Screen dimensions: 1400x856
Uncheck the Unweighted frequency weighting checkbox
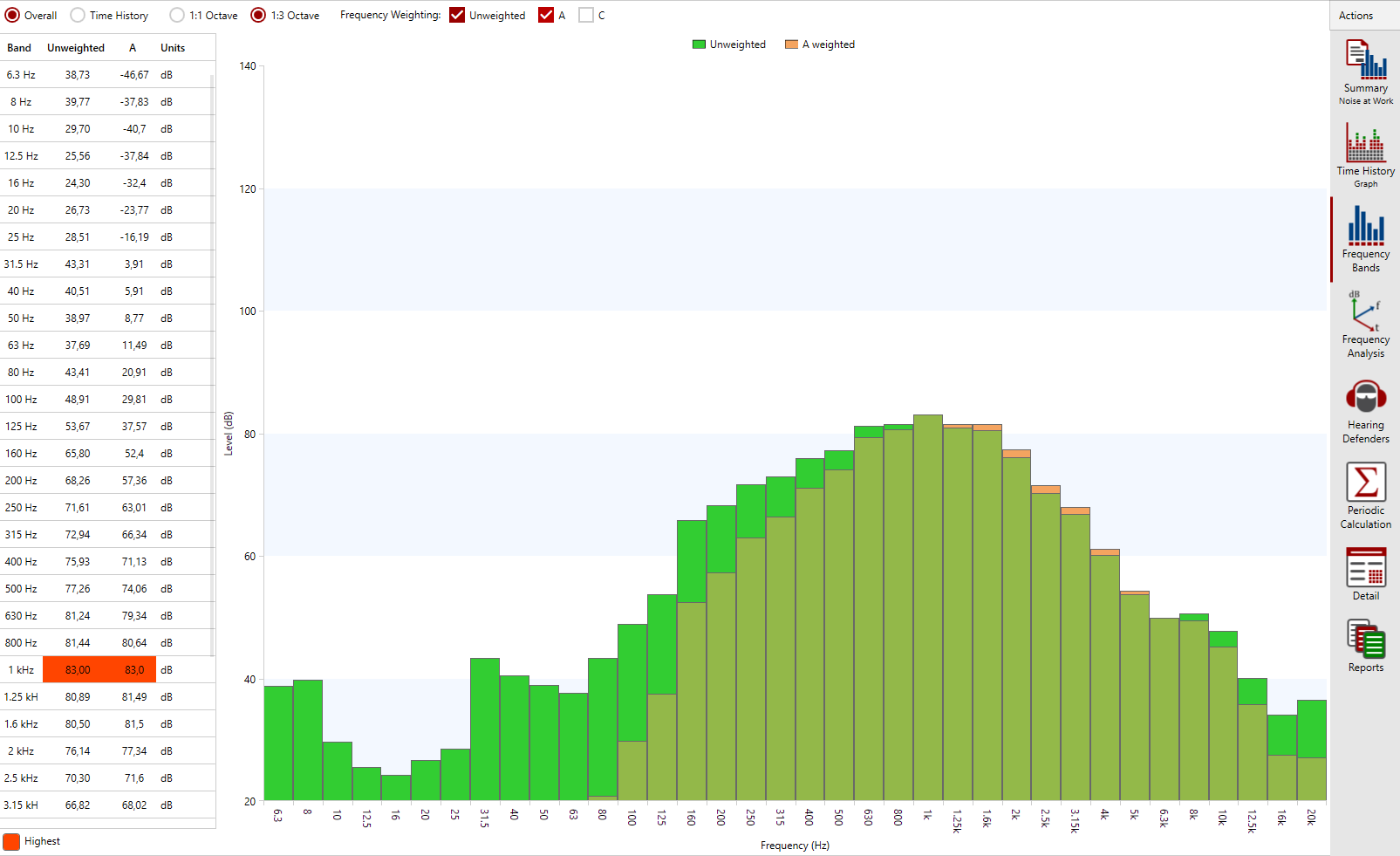(x=457, y=15)
